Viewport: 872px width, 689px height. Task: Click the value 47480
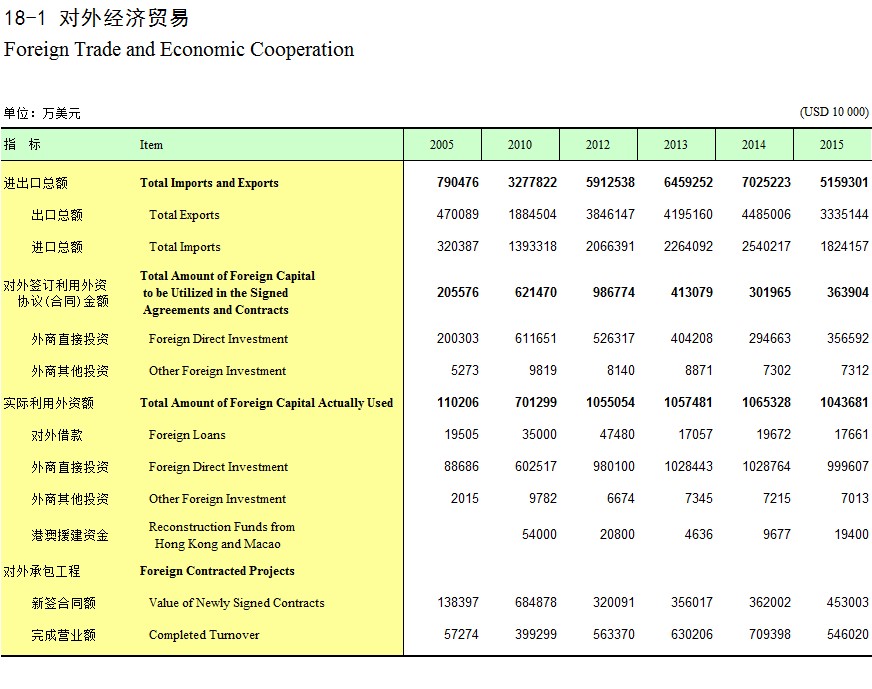[617, 434]
